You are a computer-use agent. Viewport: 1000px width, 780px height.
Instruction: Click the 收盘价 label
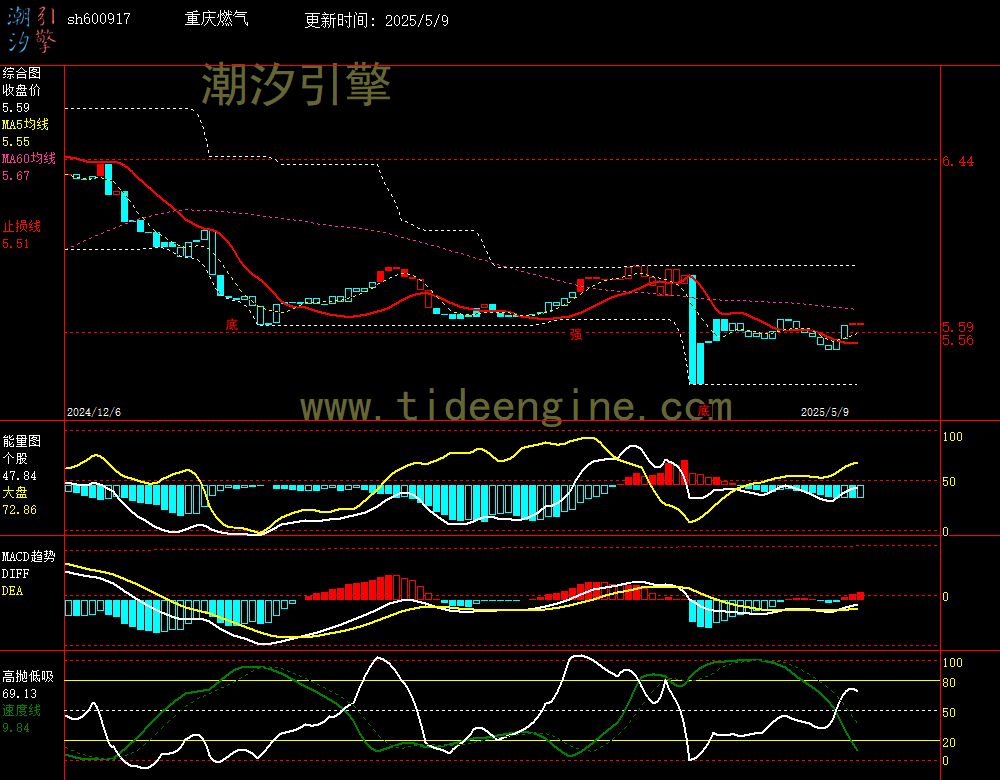pos(22,90)
